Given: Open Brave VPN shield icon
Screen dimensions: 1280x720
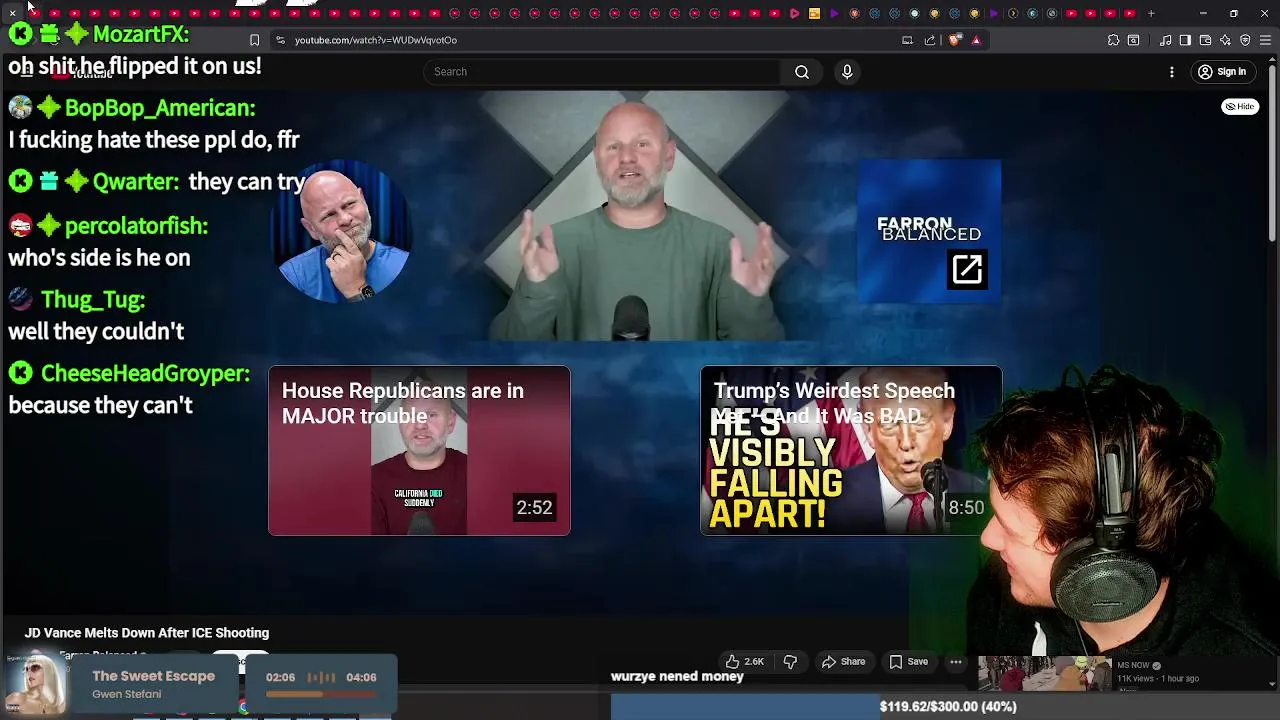Looking at the screenshot, I should 1245,40.
